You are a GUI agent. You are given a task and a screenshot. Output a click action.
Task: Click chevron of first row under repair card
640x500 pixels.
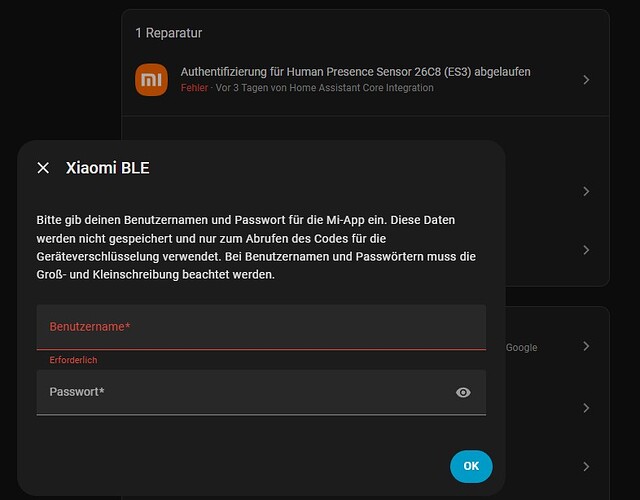586,191
